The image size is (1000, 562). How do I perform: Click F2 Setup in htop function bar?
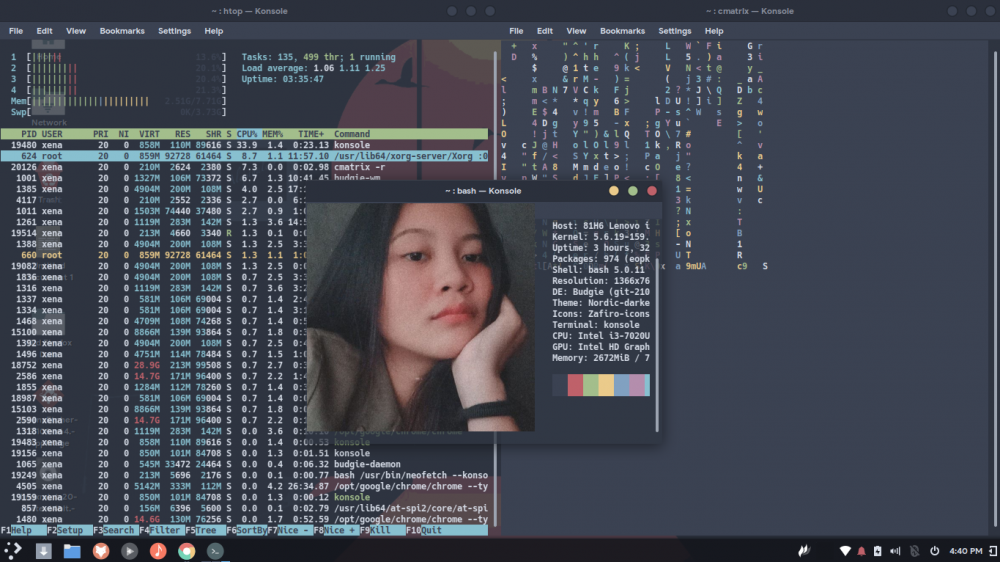69,530
